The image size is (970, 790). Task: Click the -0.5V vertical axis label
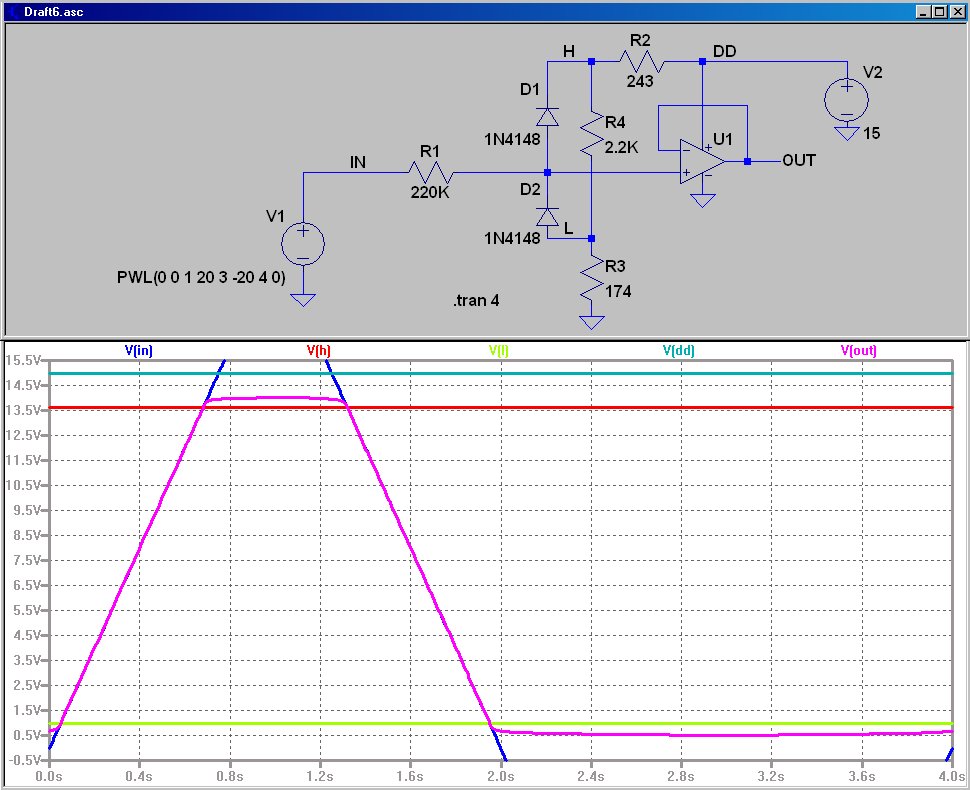24,760
